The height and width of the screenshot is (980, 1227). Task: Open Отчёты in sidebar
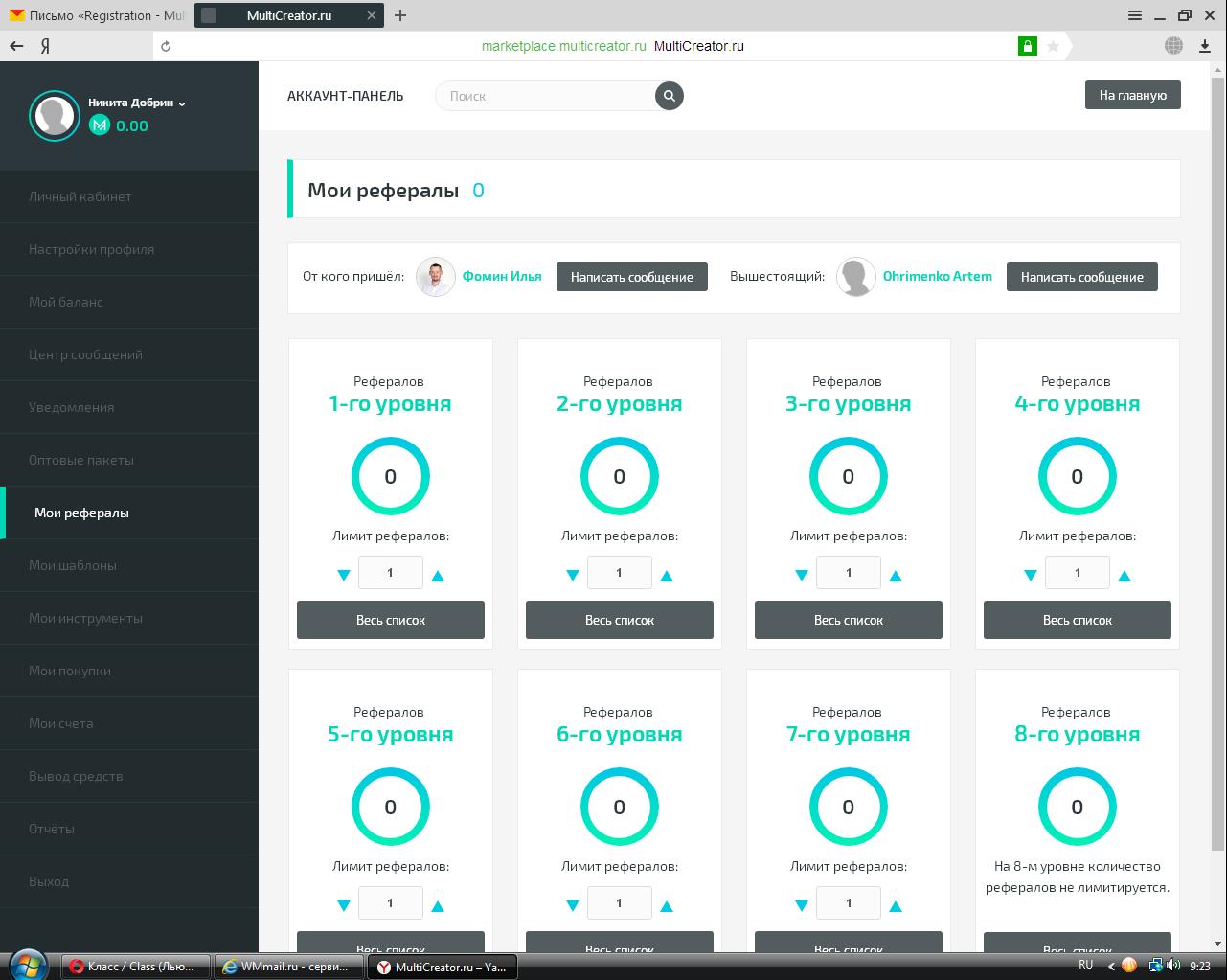pyautogui.click(x=129, y=829)
